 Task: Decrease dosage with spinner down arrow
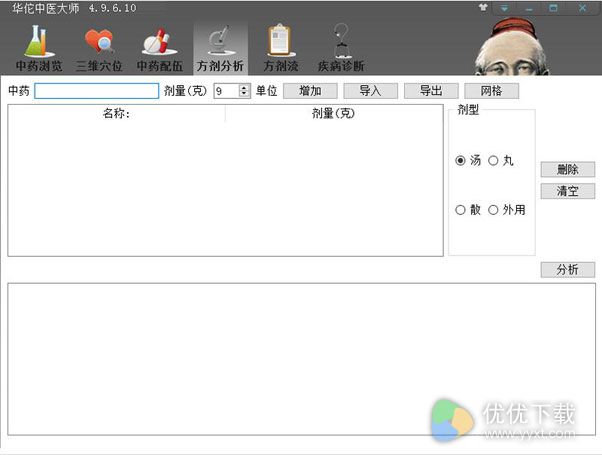pyautogui.click(x=244, y=94)
